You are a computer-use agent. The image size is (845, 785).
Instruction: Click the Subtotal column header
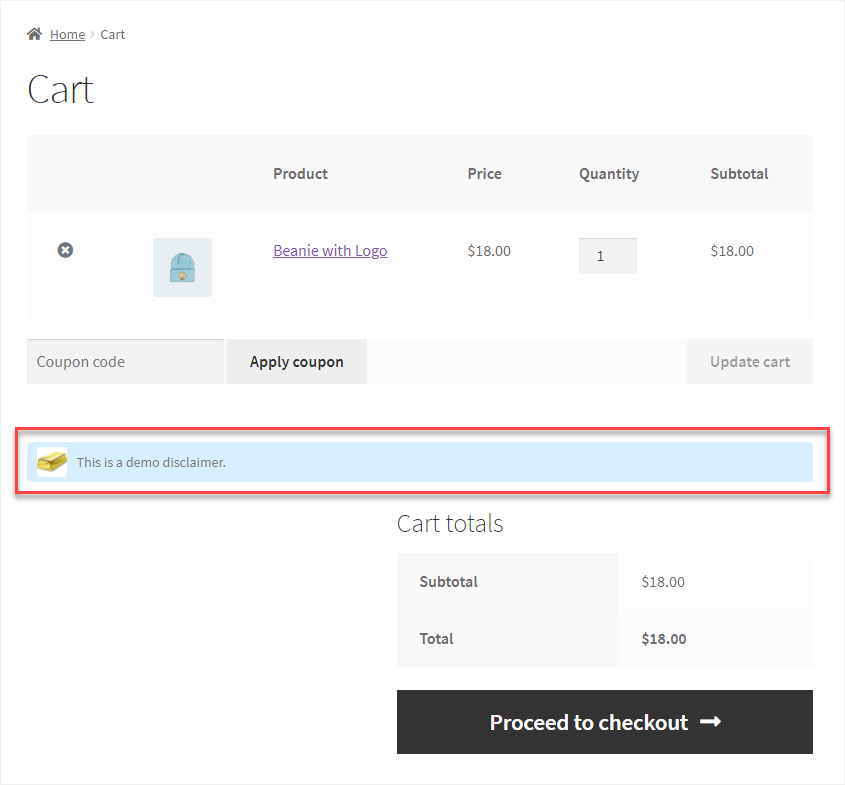(x=739, y=173)
